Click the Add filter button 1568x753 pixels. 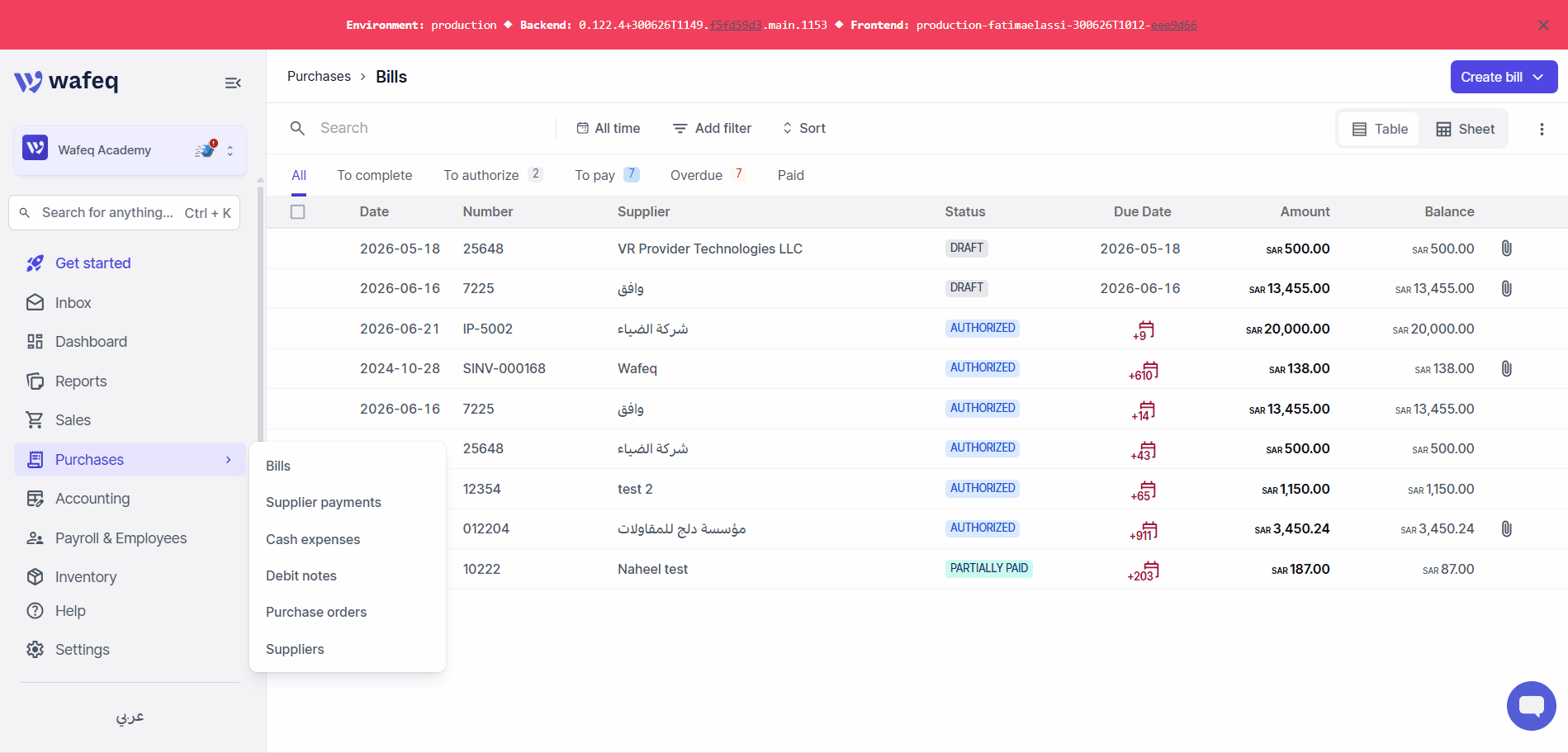pos(712,128)
